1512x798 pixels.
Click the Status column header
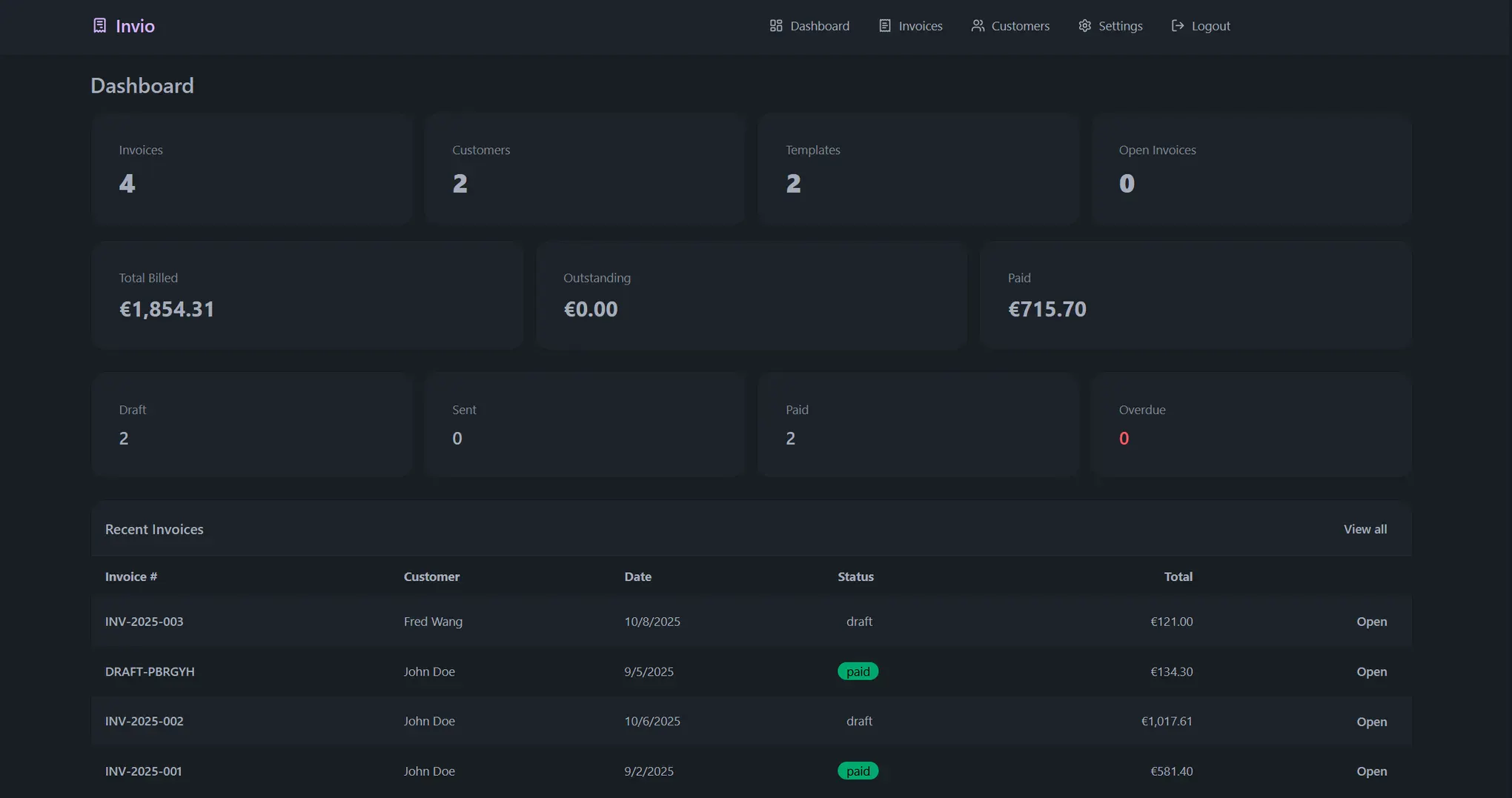pyautogui.click(x=855, y=576)
